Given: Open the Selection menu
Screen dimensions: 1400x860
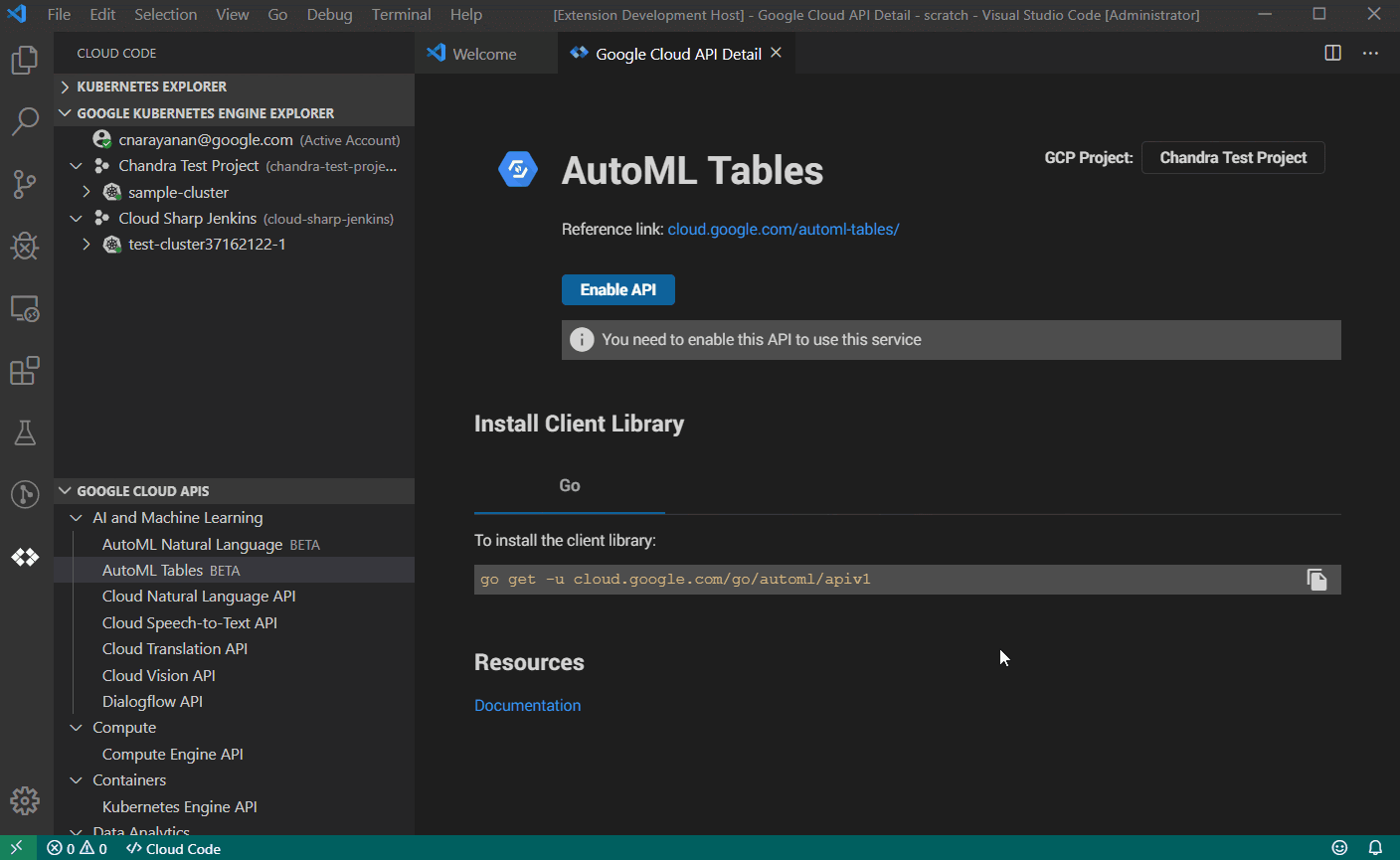Looking at the screenshot, I should [x=165, y=14].
